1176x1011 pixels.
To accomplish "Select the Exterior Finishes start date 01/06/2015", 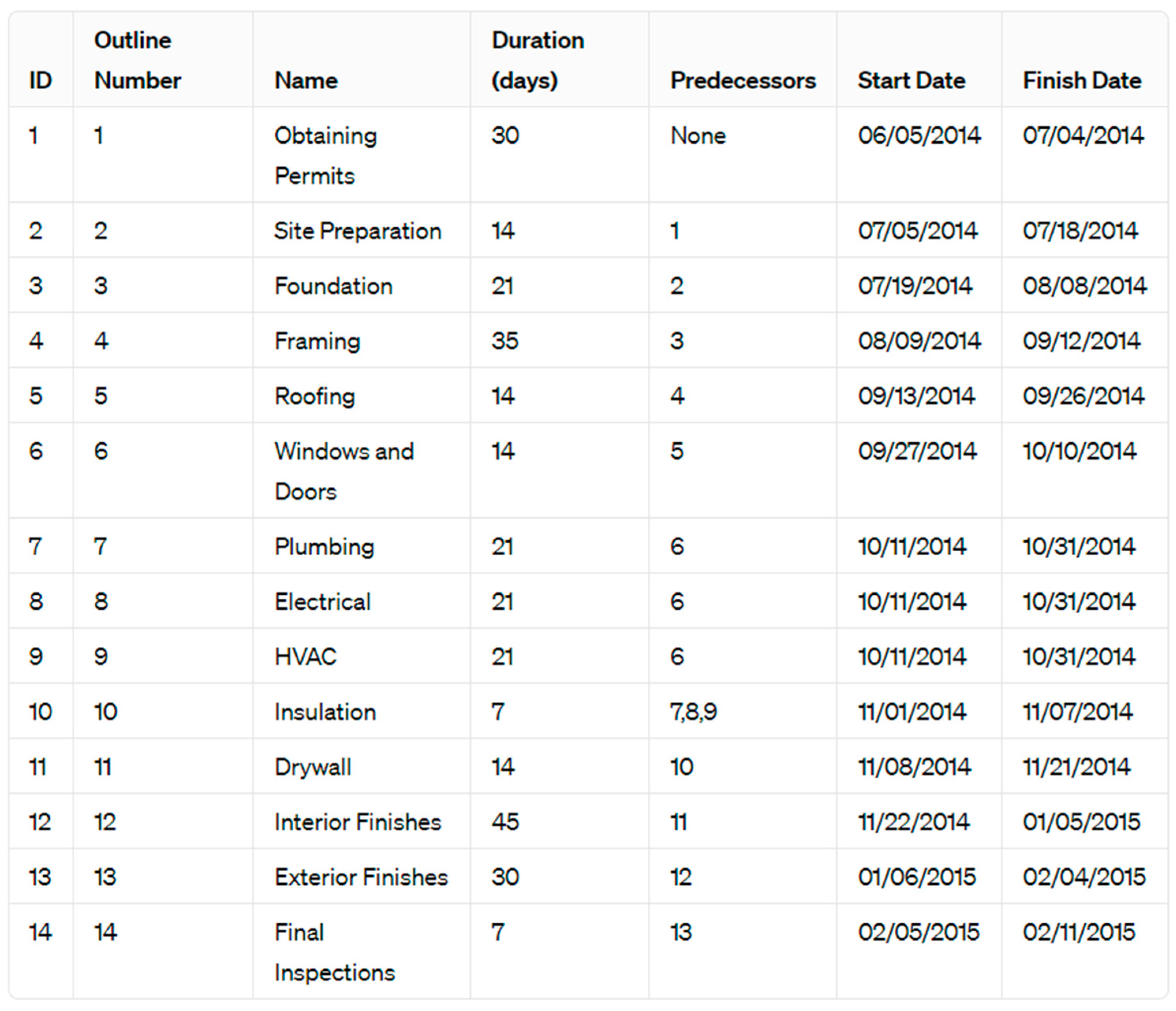I will (916, 877).
